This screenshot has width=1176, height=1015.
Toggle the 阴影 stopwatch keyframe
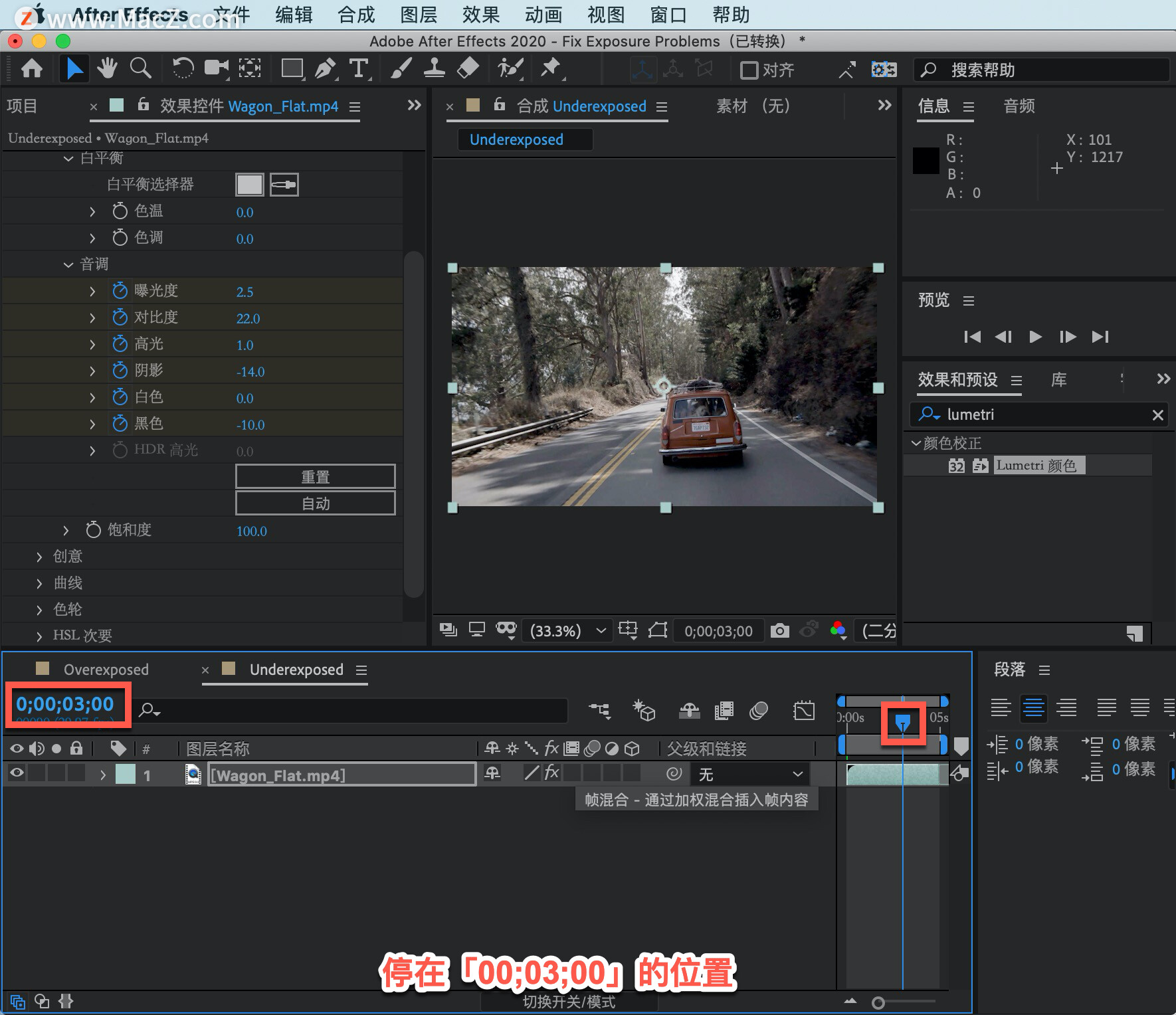pos(120,370)
